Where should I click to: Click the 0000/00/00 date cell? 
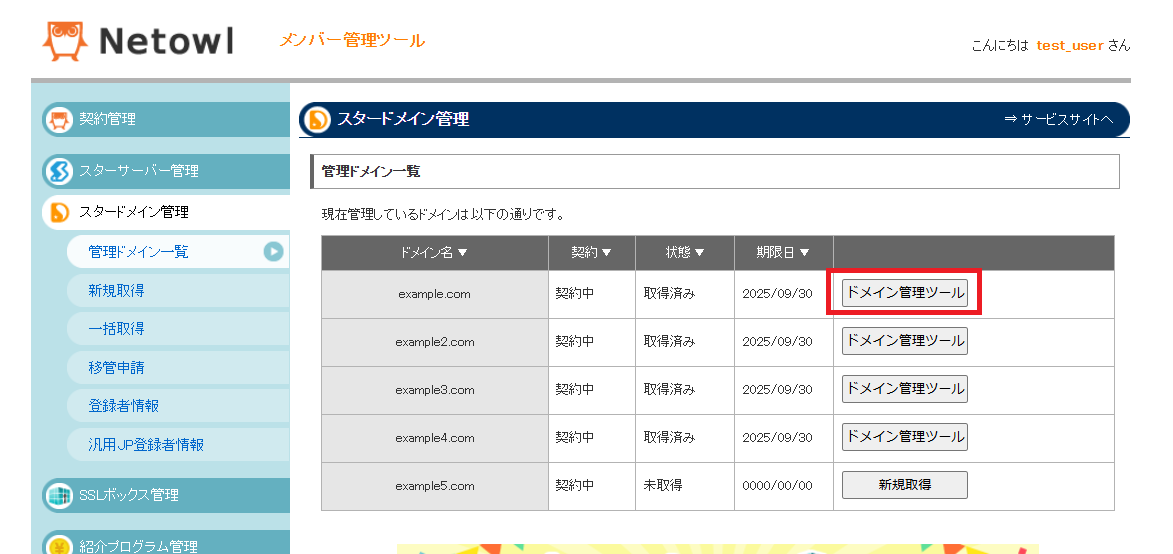783,486
